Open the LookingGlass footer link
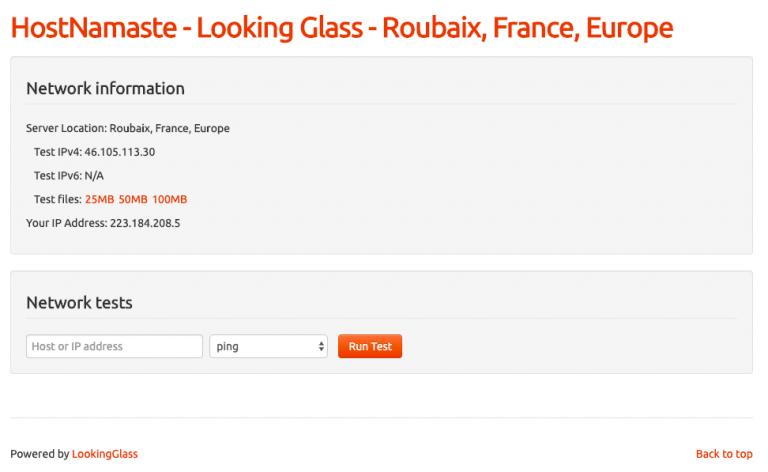The width and height of the screenshot is (768, 472). click(x=105, y=454)
